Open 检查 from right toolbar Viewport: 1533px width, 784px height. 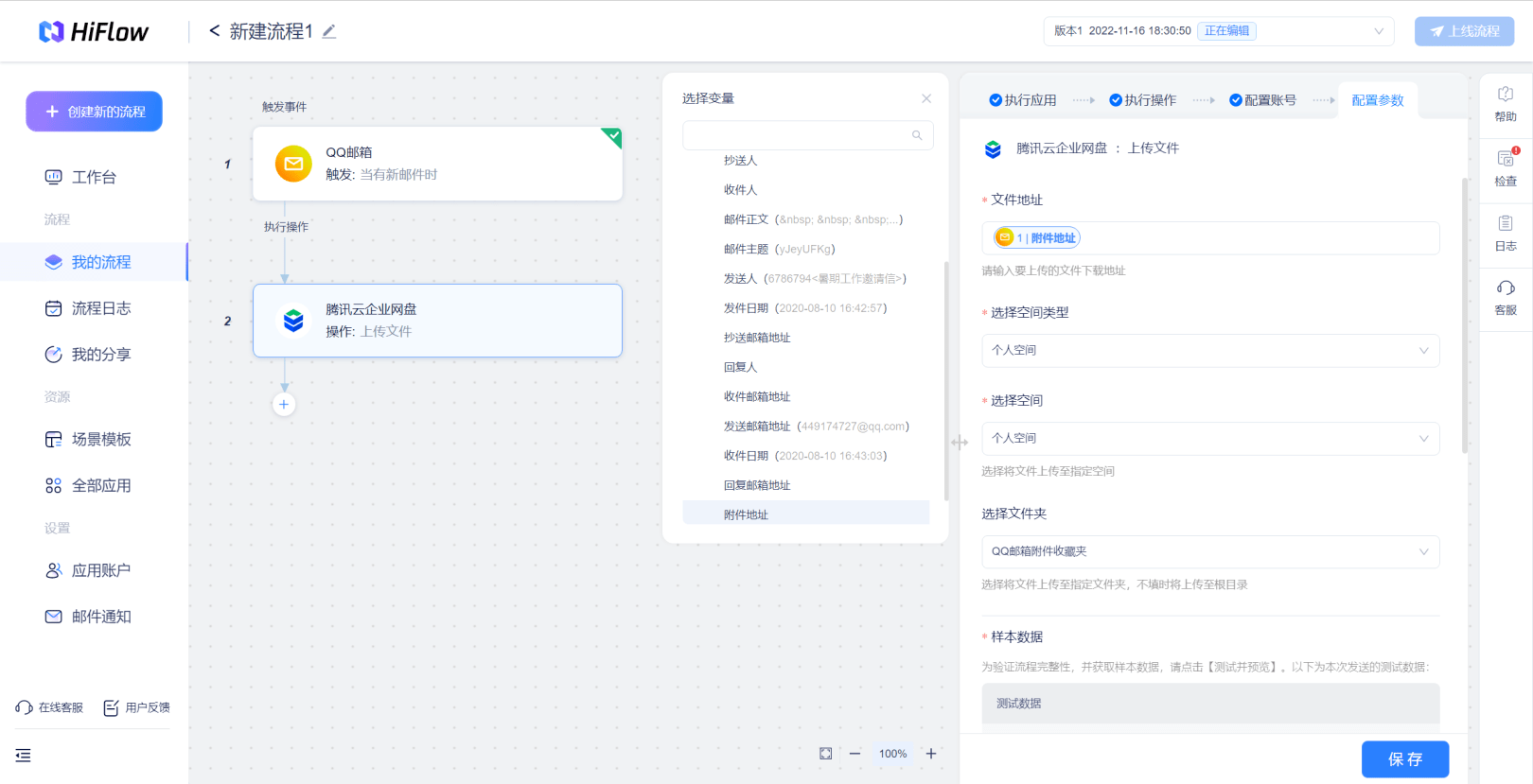pyautogui.click(x=1506, y=168)
